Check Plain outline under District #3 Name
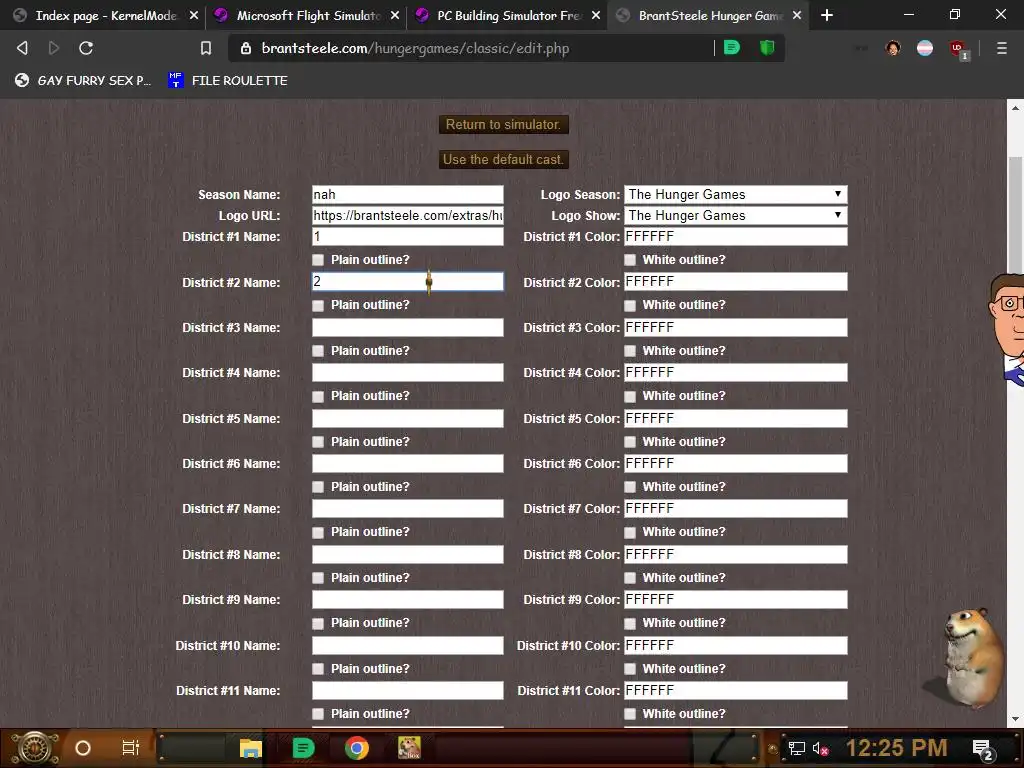Viewport: 1024px width, 768px height. [x=318, y=351]
